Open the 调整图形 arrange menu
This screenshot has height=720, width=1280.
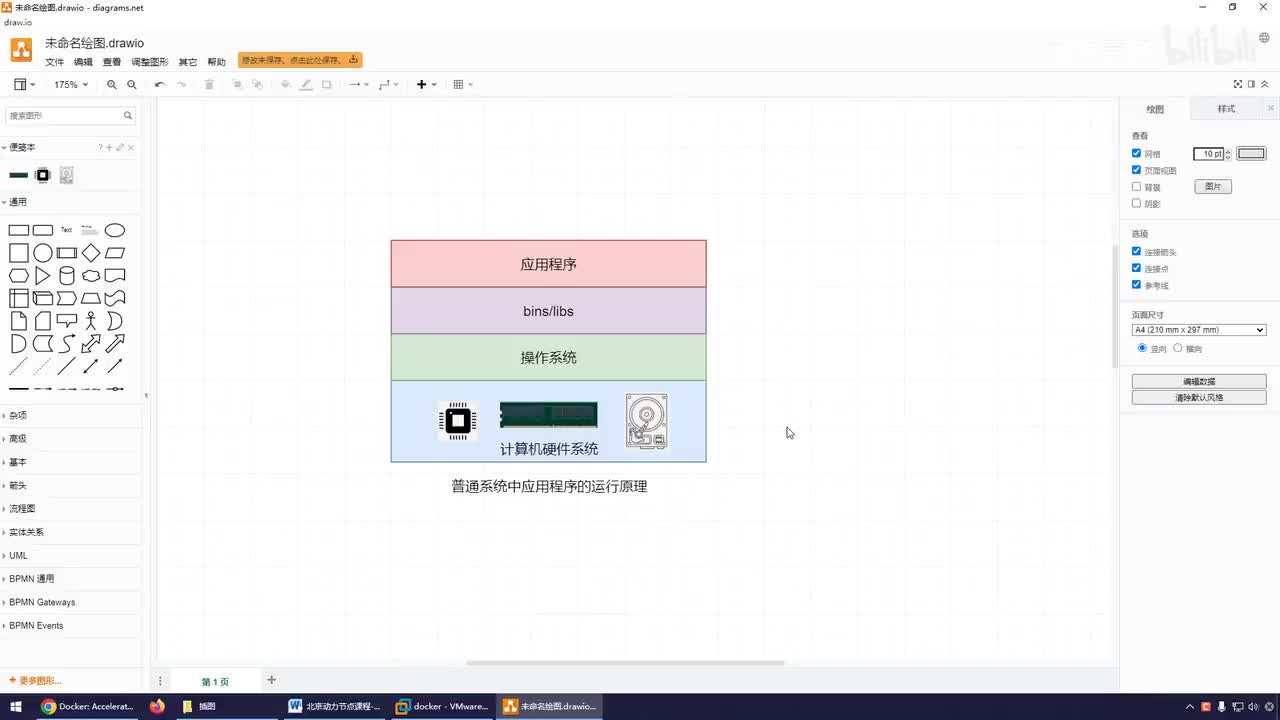click(150, 62)
